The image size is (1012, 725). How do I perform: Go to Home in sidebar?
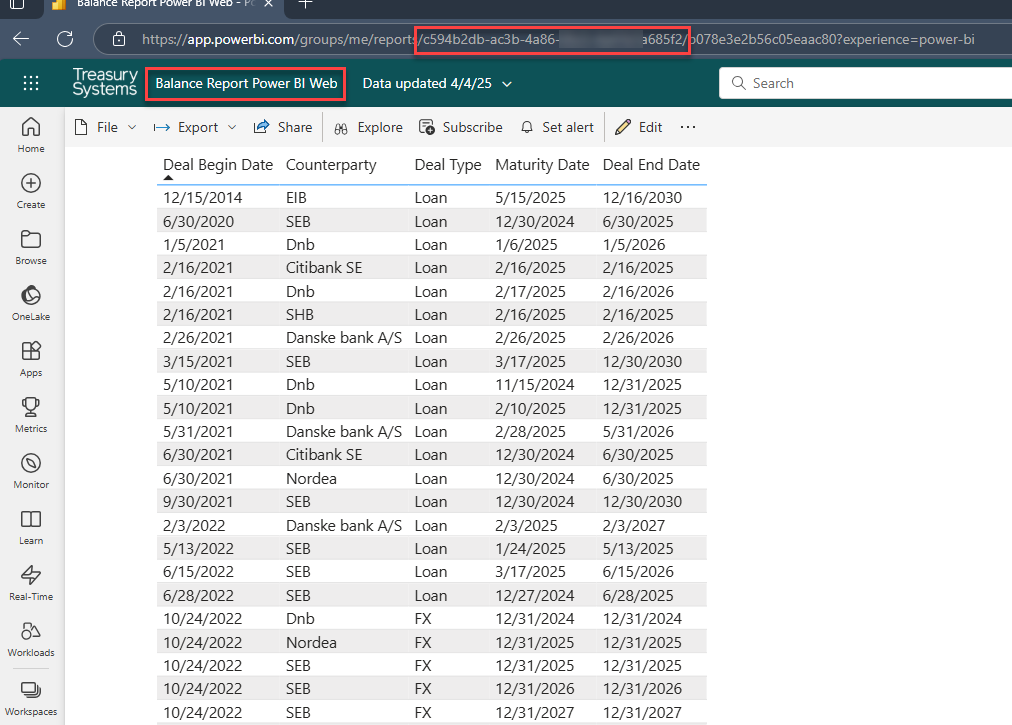pyautogui.click(x=31, y=135)
